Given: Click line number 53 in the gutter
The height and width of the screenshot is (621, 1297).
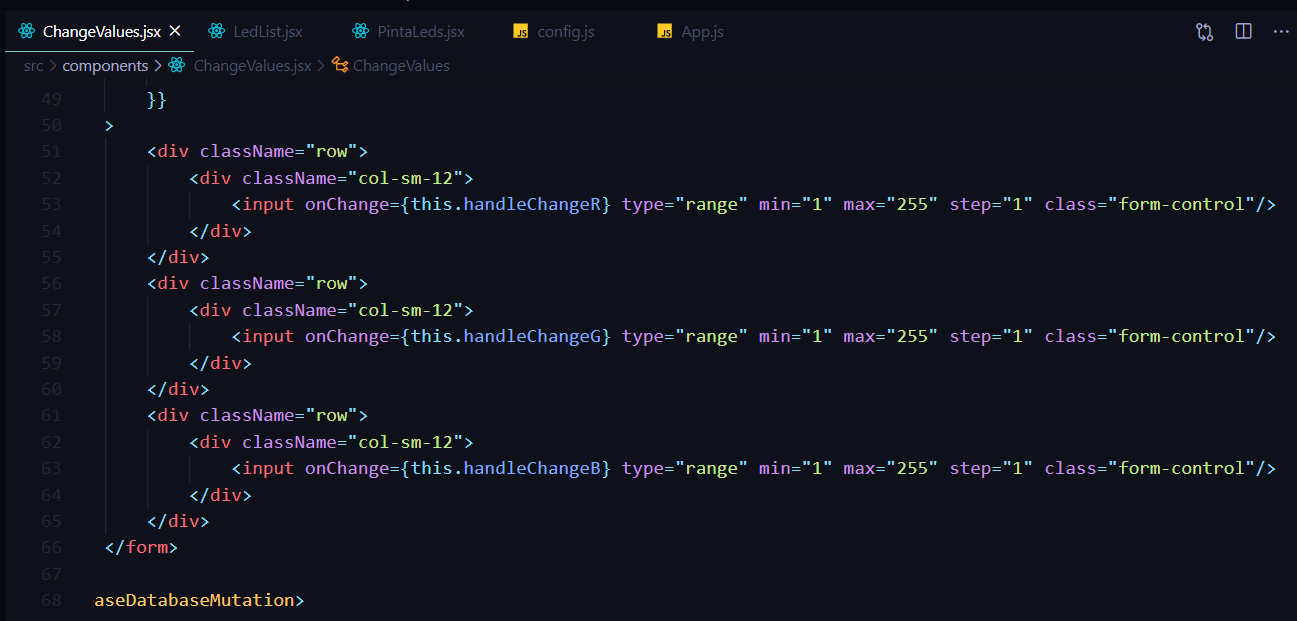Looking at the screenshot, I should (x=53, y=203).
